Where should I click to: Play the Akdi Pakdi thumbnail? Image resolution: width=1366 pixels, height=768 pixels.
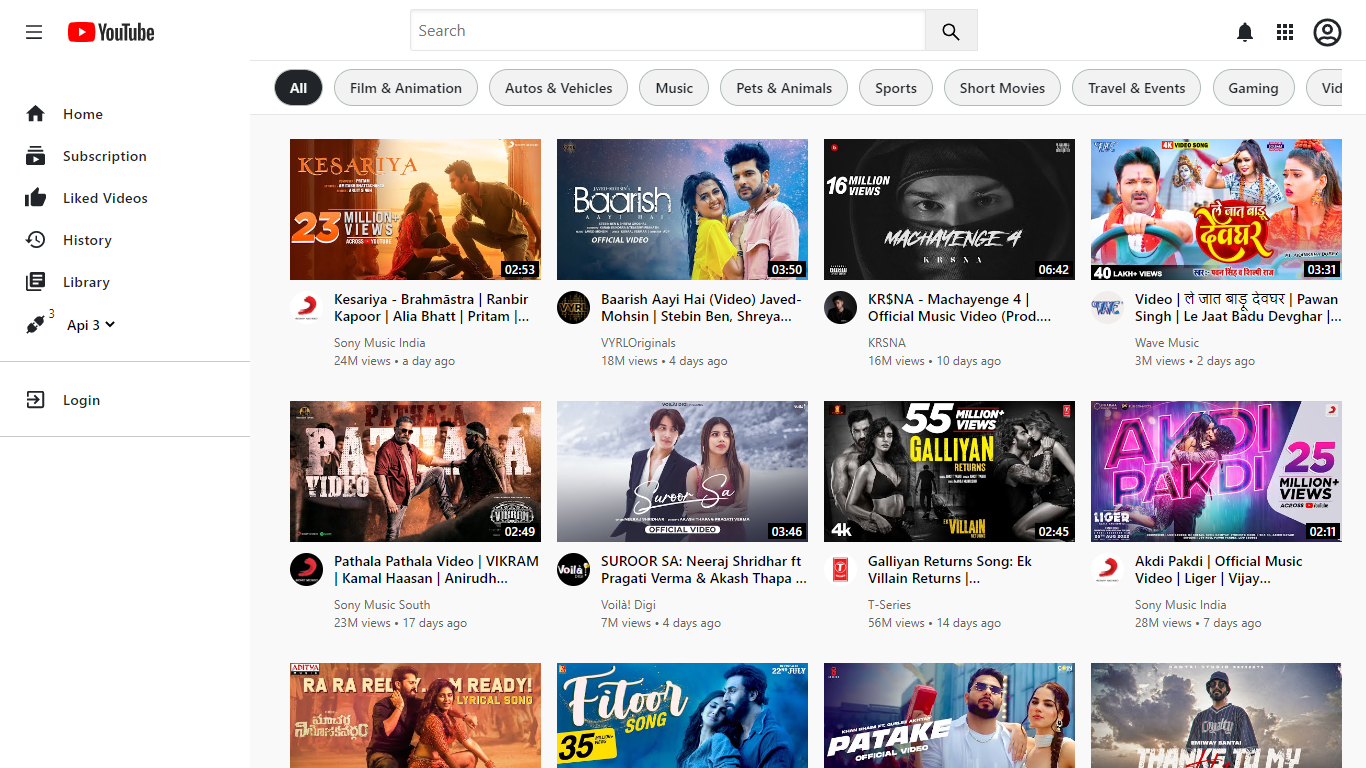tap(1216, 471)
